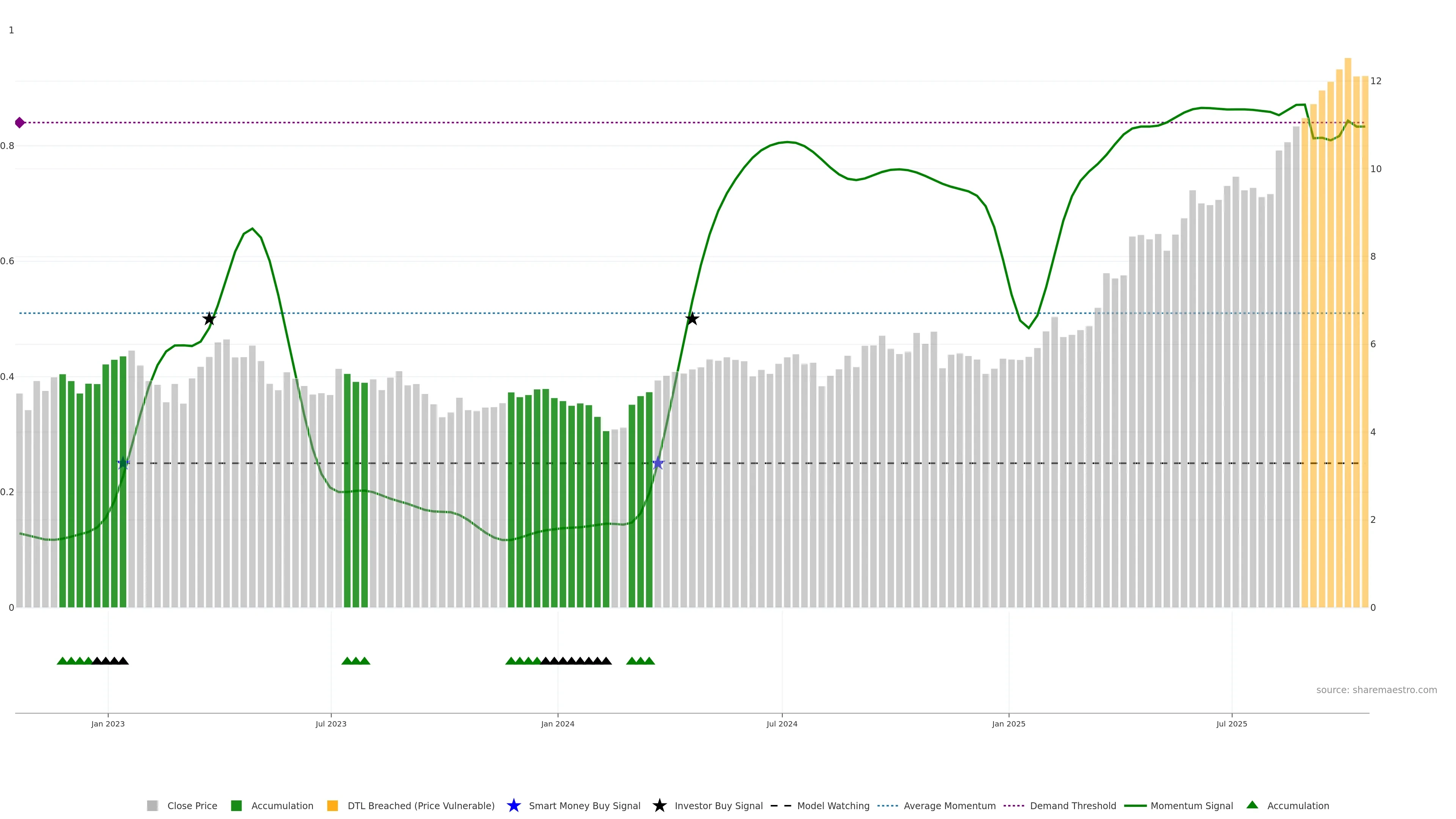1456x819 pixels.
Task: Click the Jan 2025 x-axis label
Action: (1008, 723)
